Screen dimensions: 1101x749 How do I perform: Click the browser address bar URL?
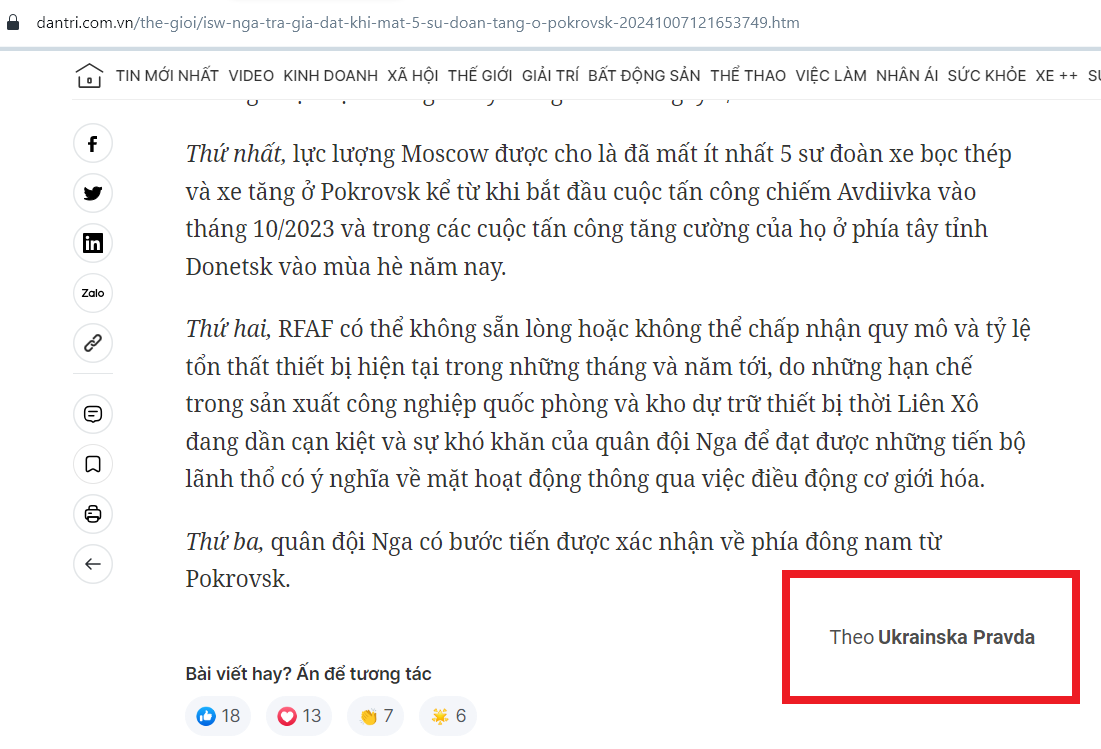(418, 22)
